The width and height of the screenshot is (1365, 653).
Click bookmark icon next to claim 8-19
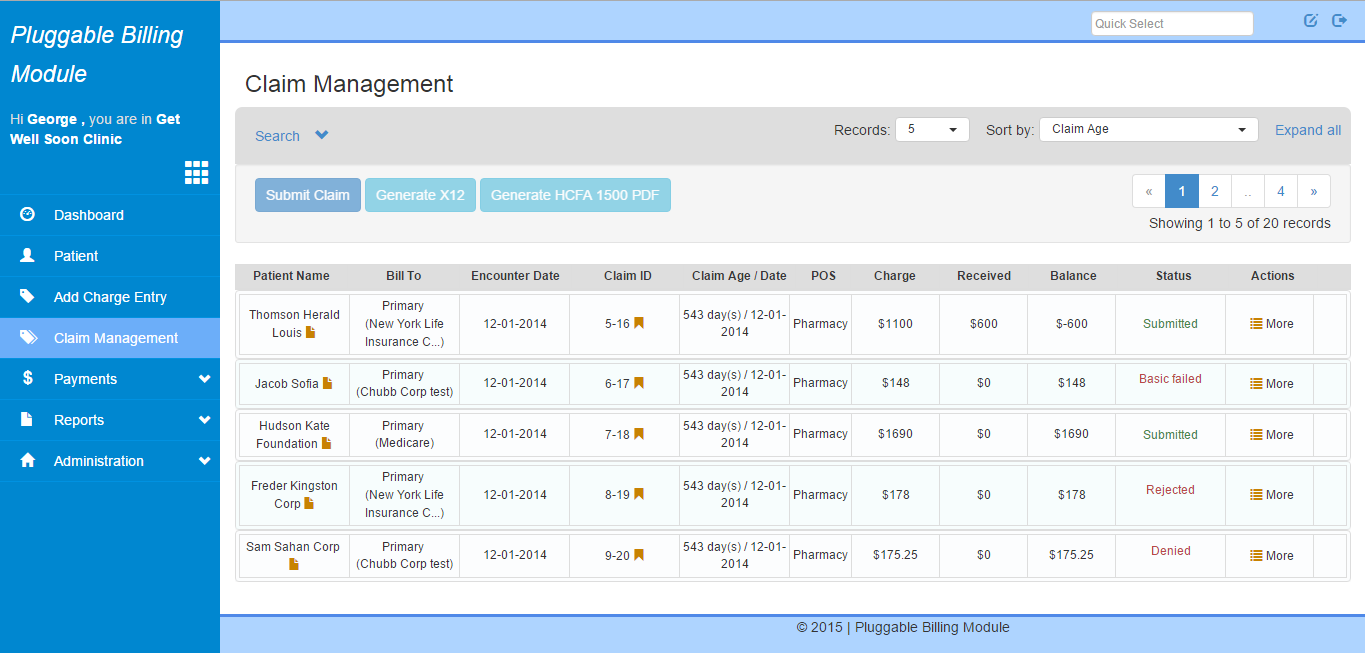(x=639, y=494)
